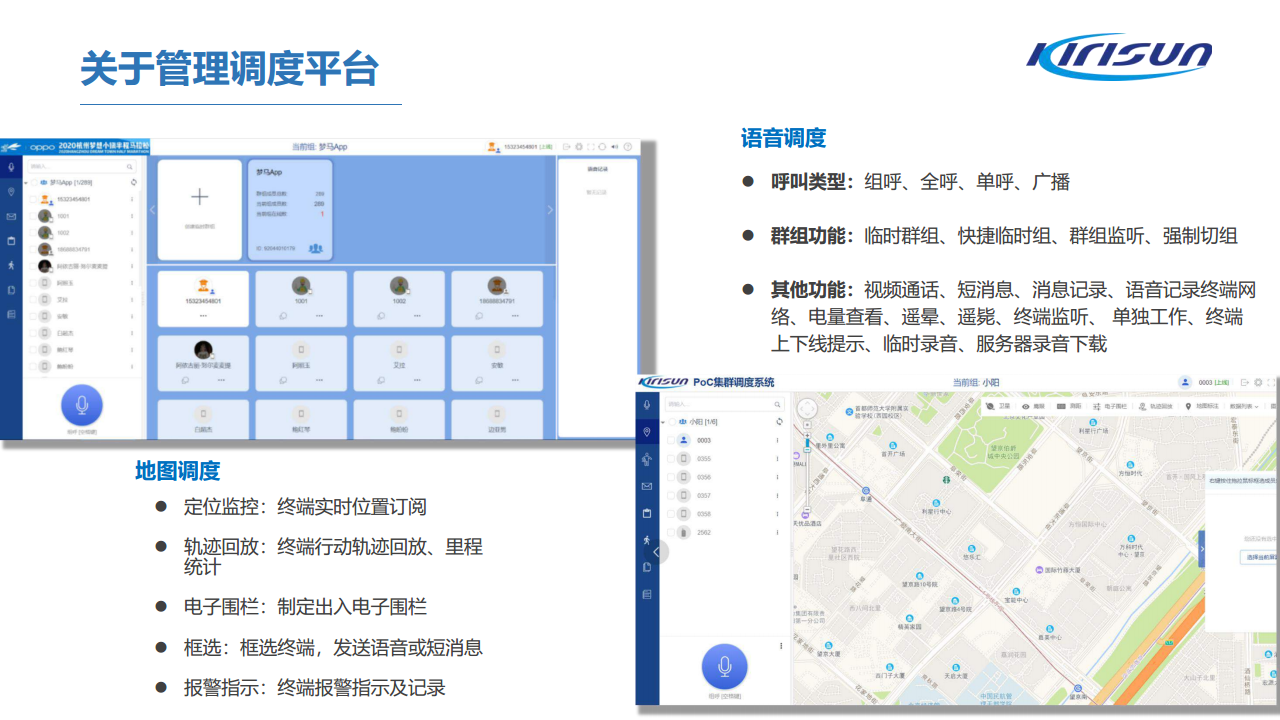Check the 小阳 group checkbox in map window
The image size is (1280, 720).
pyautogui.click(x=670, y=422)
